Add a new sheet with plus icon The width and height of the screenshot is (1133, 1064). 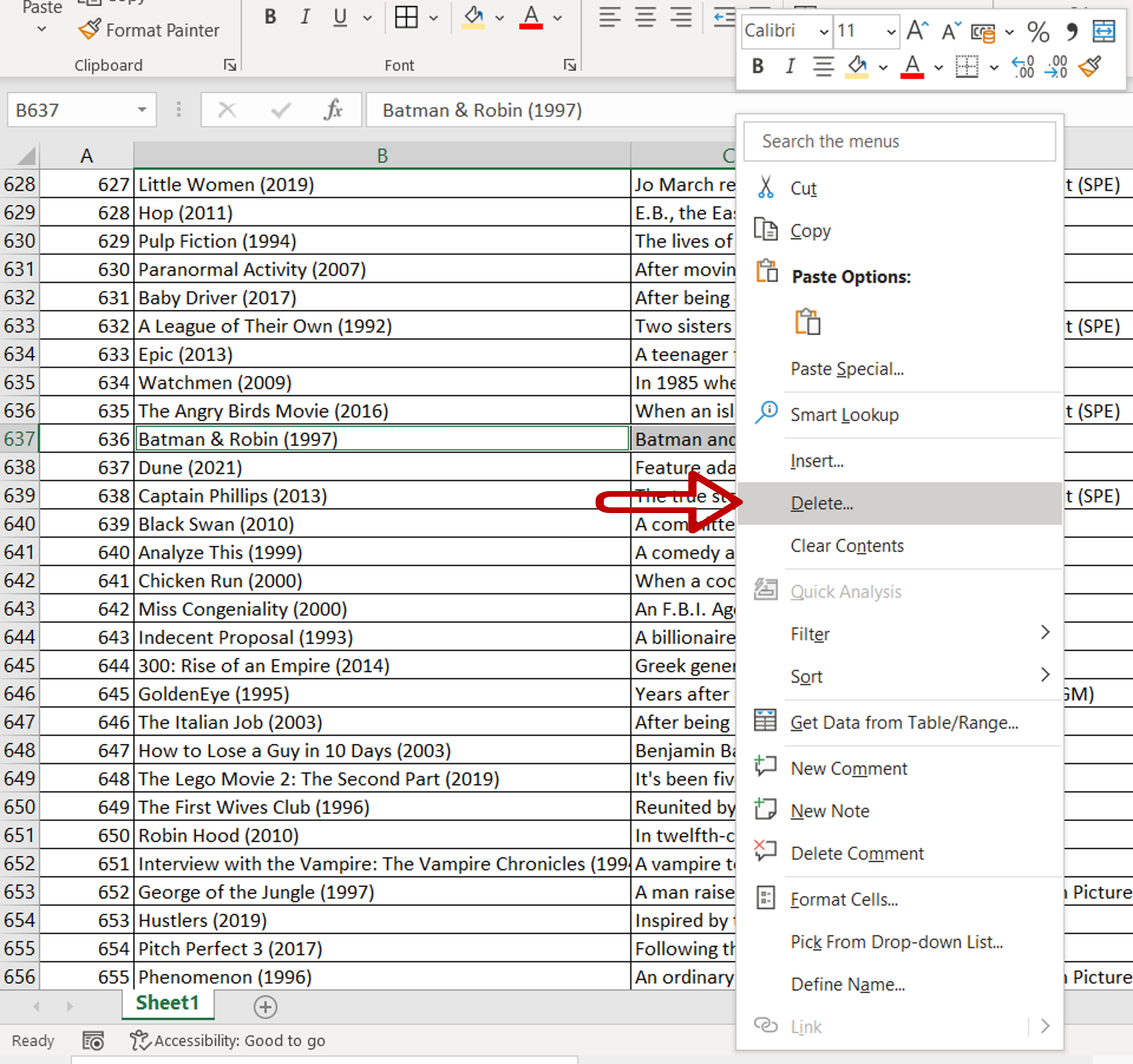265,1007
